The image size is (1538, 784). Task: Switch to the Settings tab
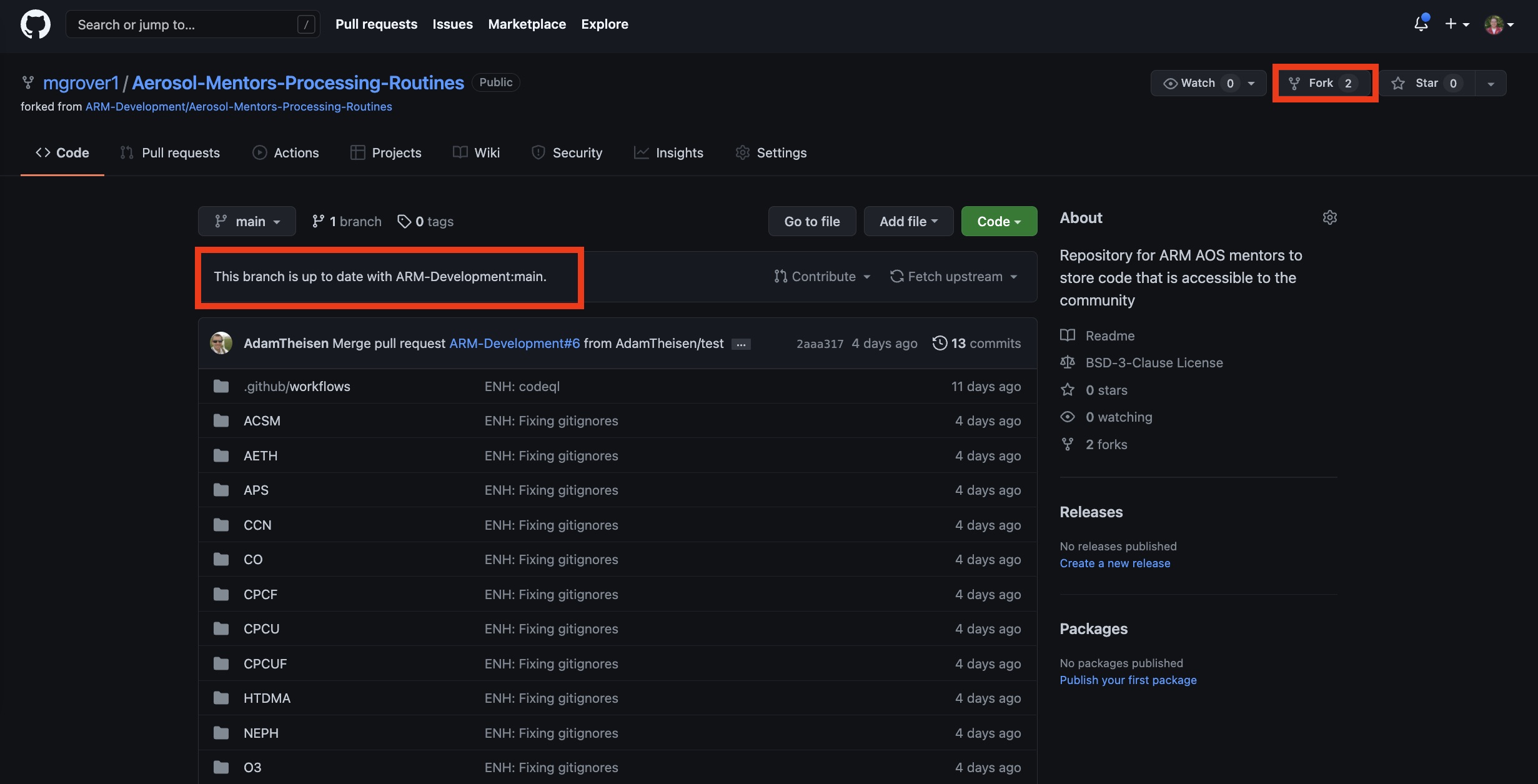pos(771,152)
